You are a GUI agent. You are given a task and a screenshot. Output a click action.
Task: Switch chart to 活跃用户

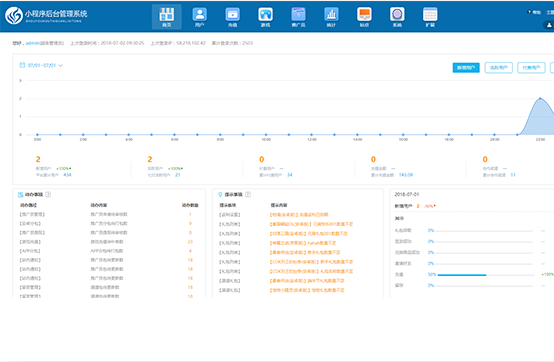point(499,67)
